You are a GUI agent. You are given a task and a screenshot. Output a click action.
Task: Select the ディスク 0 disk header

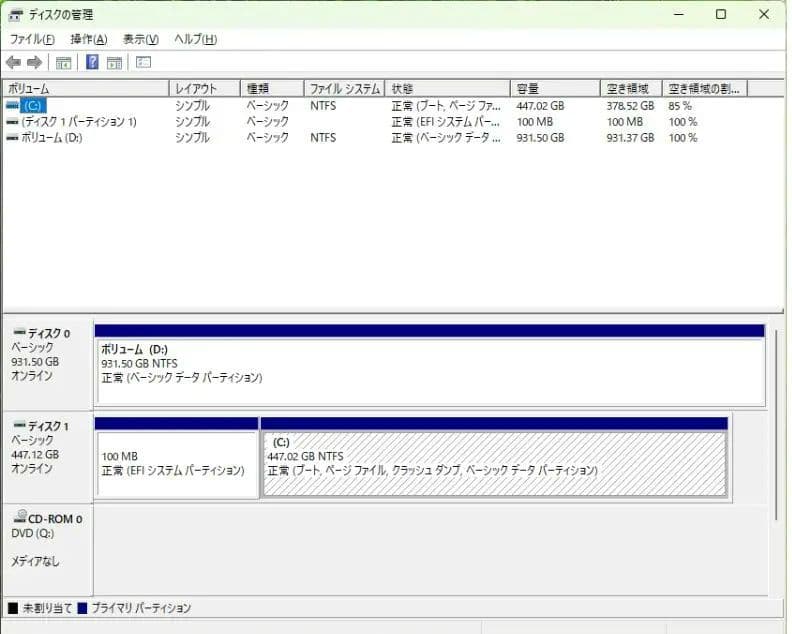point(48,364)
